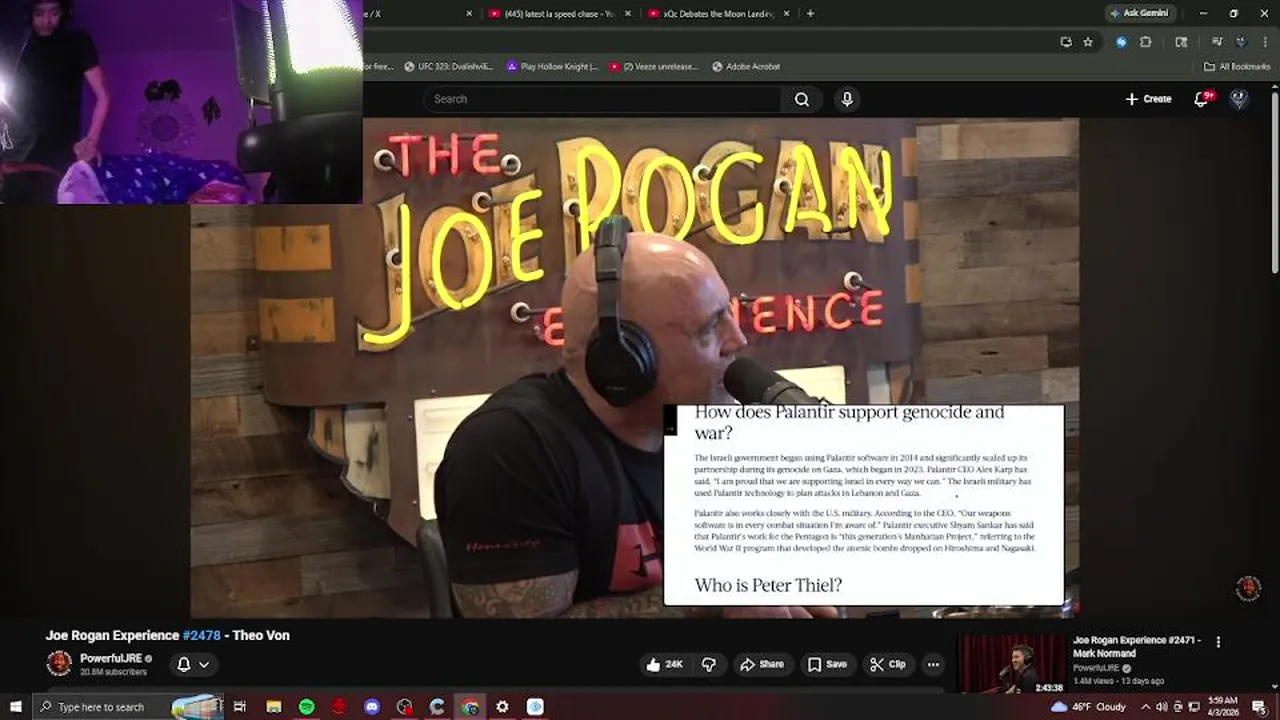The image size is (1280, 720).
Task: Bookmark this page with star icon
Action: pyautogui.click(x=1088, y=42)
